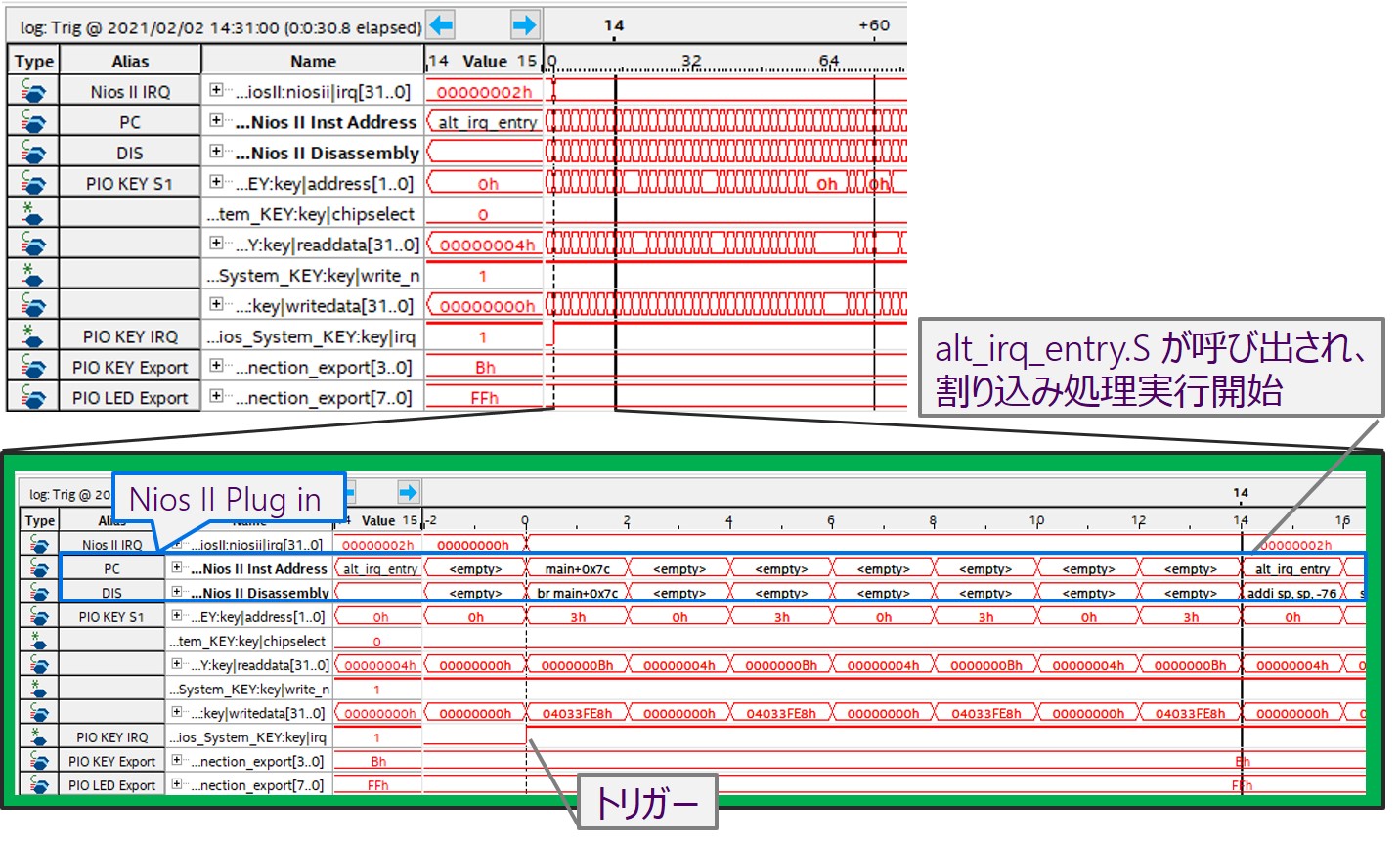Click type icon of key|writedata row in upper waveform
Screen dimensions: 1400x846
32,306
